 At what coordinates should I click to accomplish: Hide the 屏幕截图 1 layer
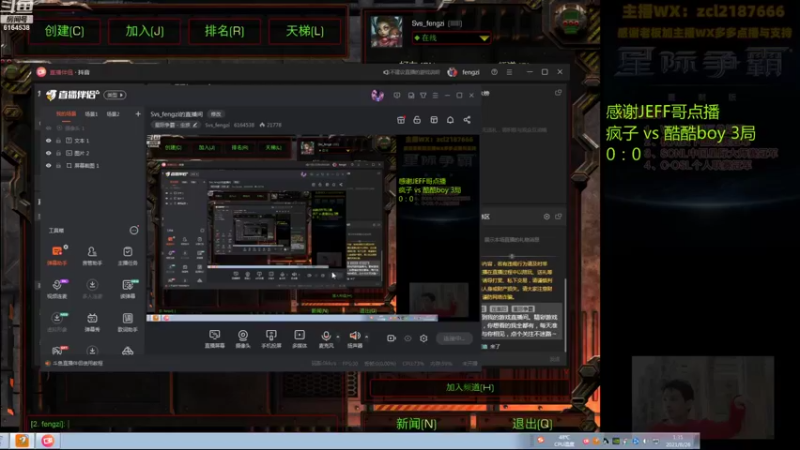tap(48, 165)
